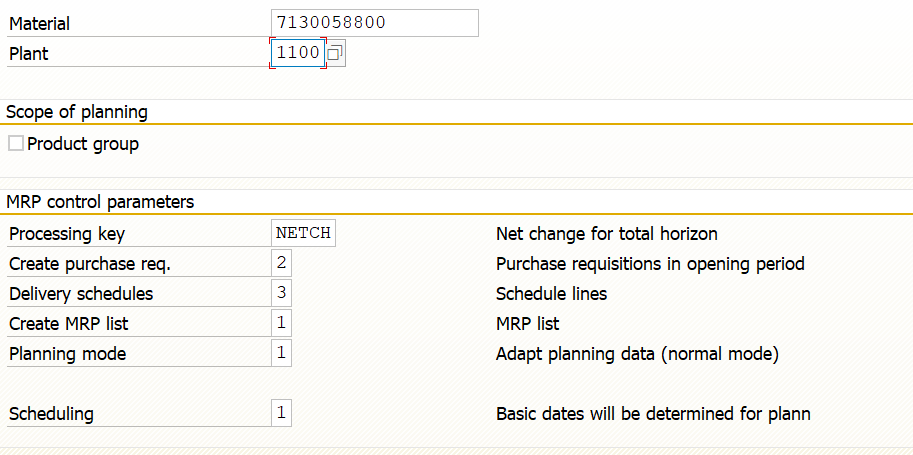The width and height of the screenshot is (913, 455).
Task: Click the Material field containing 7130058800
Action: [375, 23]
